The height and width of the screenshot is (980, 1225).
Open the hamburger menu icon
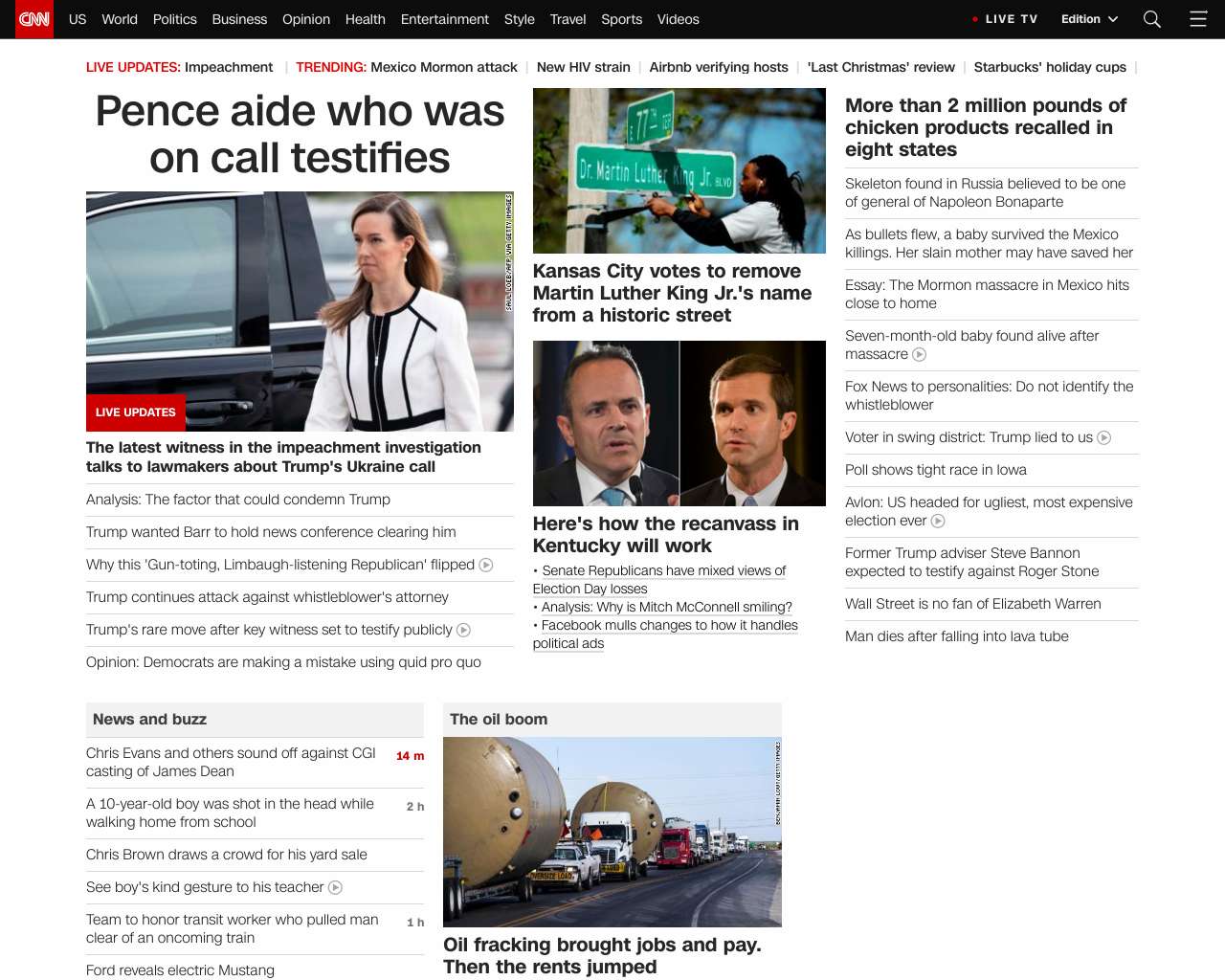(1198, 19)
